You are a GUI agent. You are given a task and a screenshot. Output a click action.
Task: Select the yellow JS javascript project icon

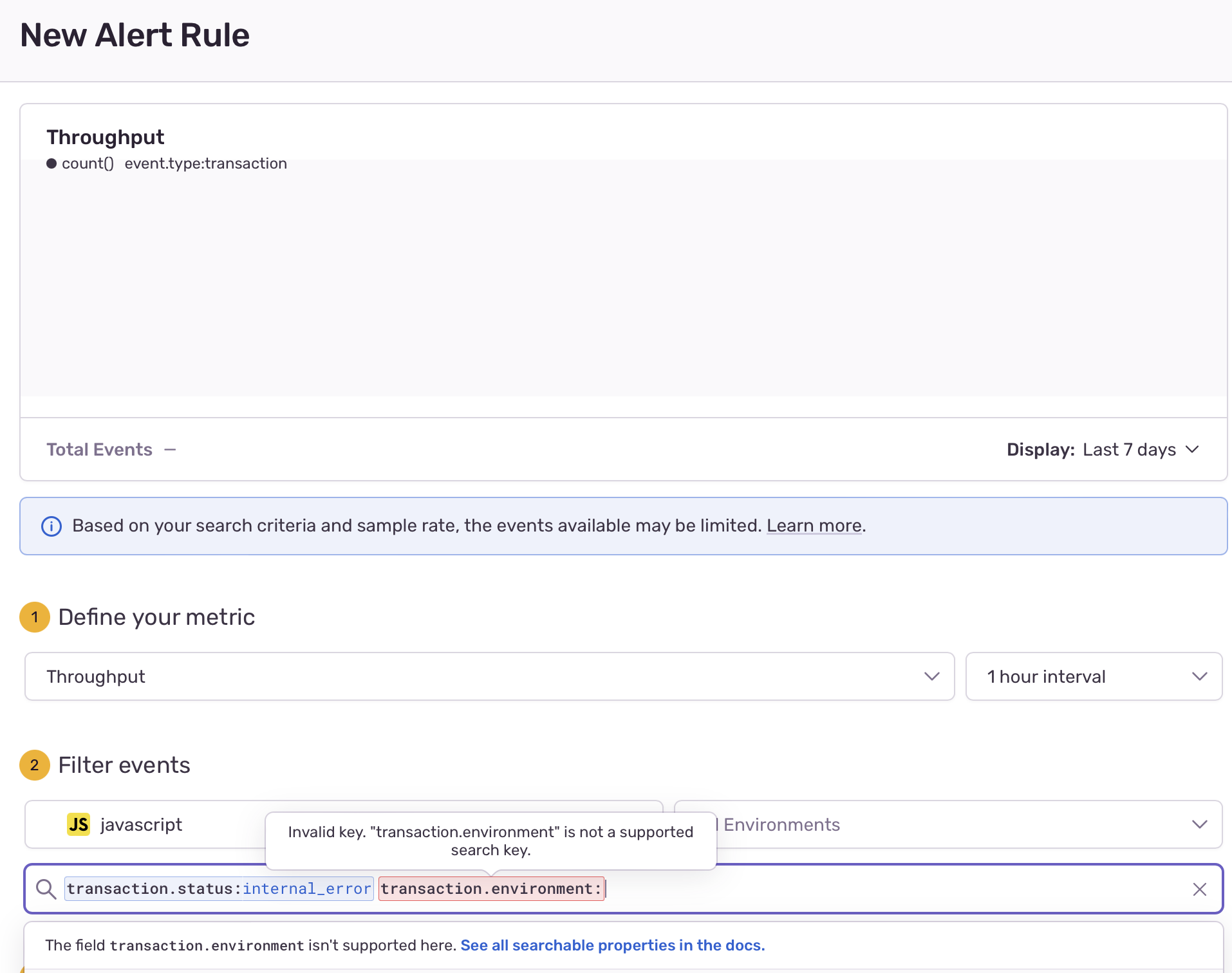click(x=78, y=824)
